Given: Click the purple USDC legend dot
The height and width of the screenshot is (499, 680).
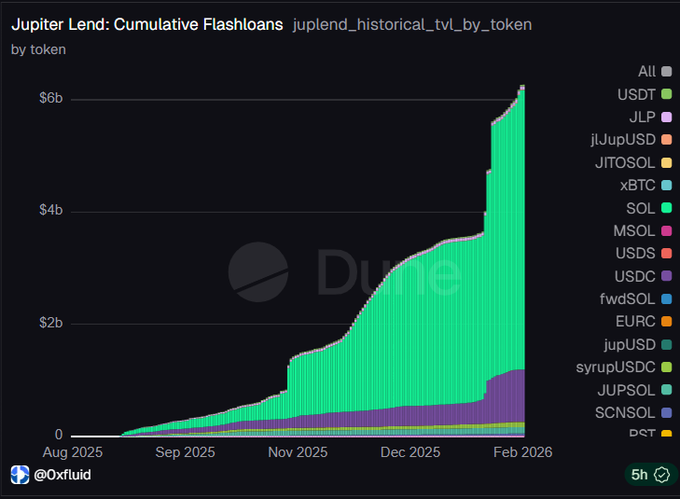Looking at the screenshot, I should click(x=666, y=276).
